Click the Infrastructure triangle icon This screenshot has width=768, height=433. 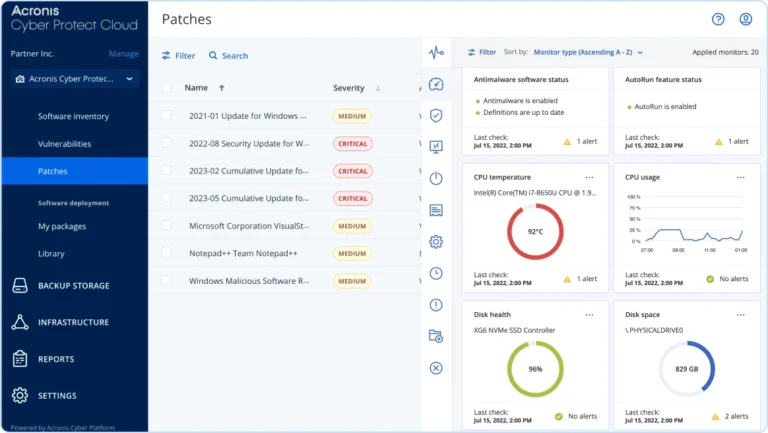[20, 322]
